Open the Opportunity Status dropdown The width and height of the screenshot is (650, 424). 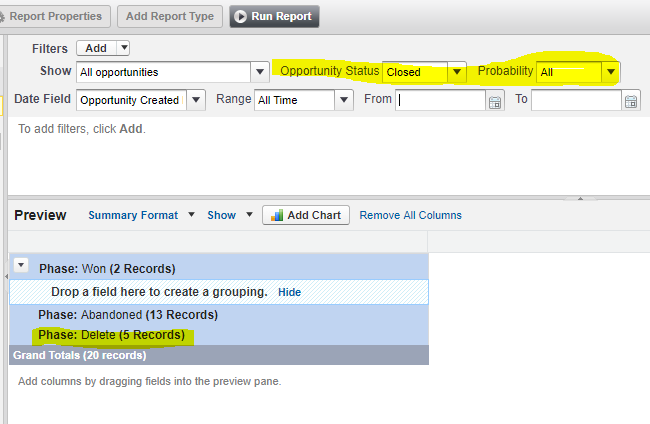point(457,72)
